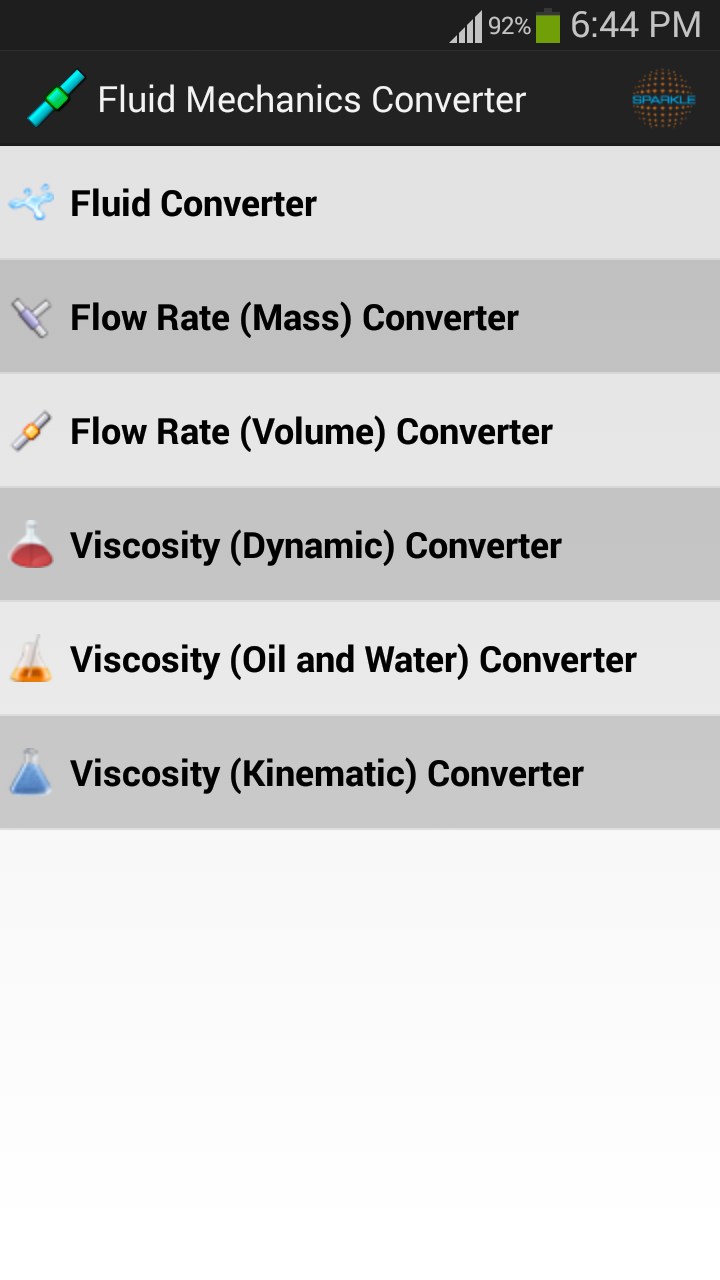Open Flow Rate (Mass) Converter
Image resolution: width=720 pixels, height=1280 pixels.
click(x=294, y=318)
